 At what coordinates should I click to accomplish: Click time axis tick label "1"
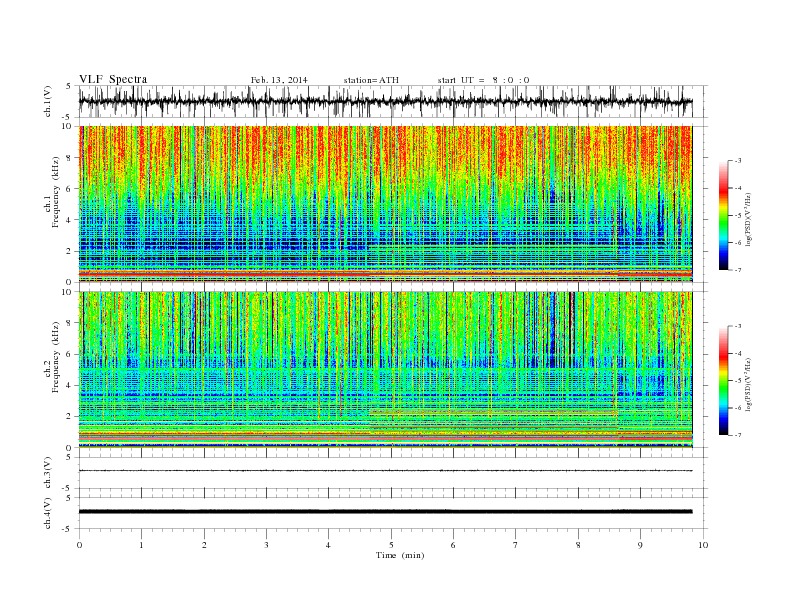(142, 545)
